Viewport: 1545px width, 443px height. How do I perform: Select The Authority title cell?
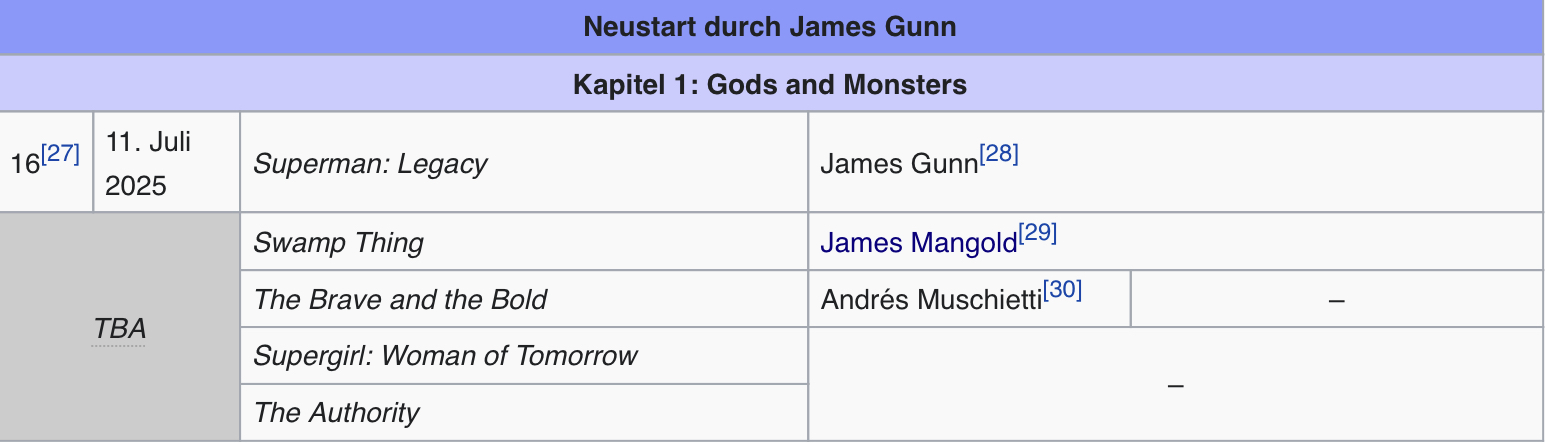pos(524,412)
